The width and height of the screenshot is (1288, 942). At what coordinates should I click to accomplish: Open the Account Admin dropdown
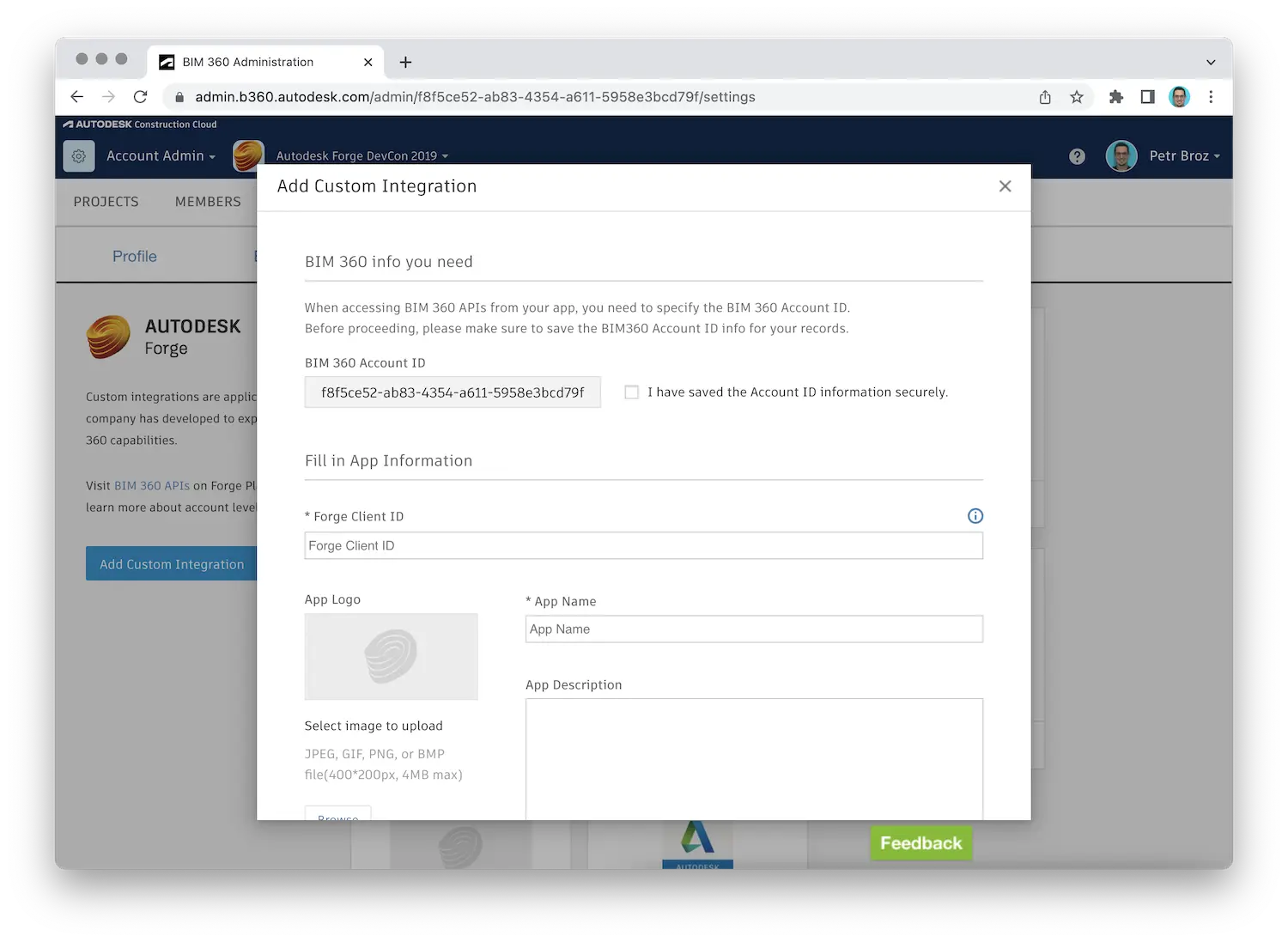tap(161, 155)
